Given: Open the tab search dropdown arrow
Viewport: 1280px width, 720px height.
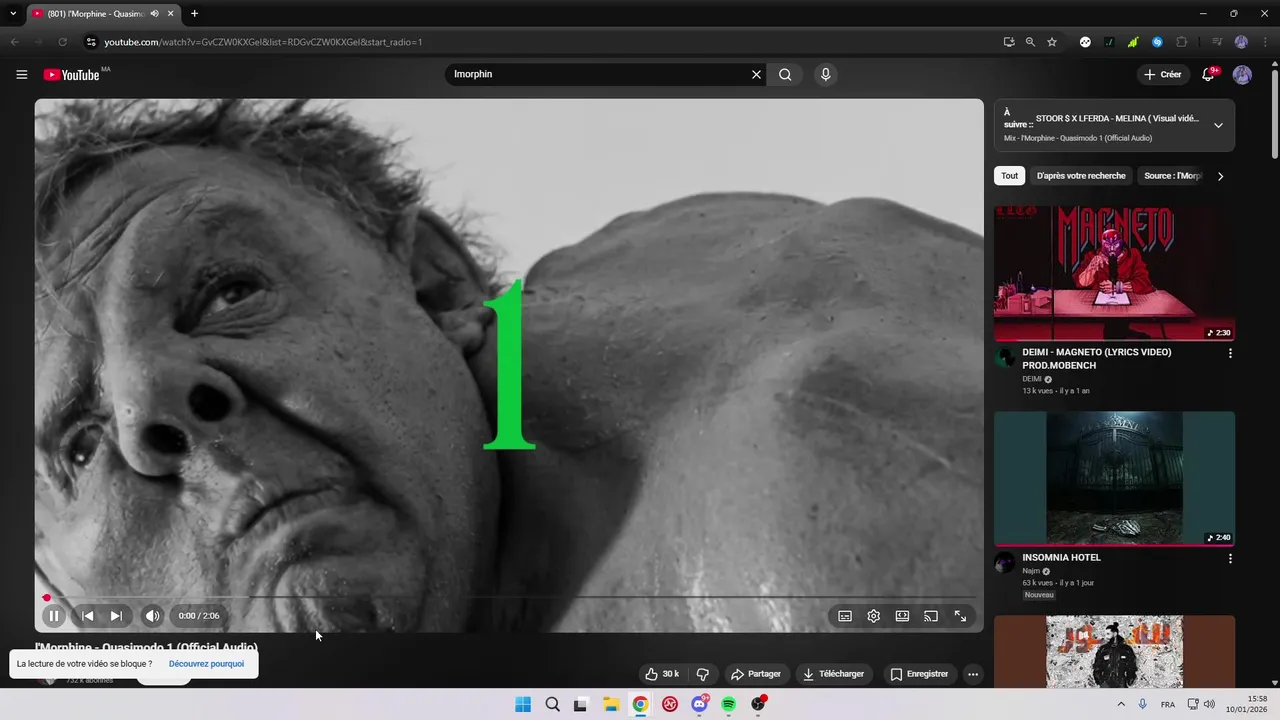Looking at the screenshot, I should click(x=13, y=14).
